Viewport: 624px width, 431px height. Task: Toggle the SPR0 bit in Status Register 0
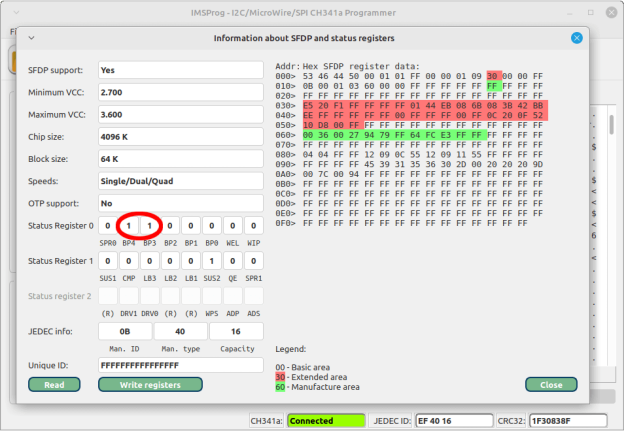click(108, 226)
